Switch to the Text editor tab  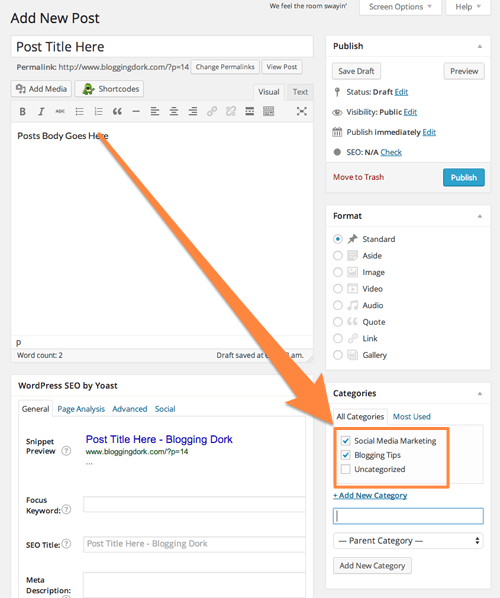300,92
